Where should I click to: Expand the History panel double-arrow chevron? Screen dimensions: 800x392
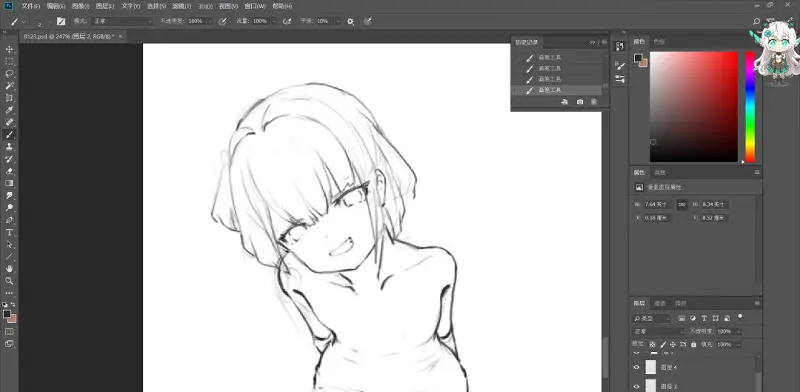point(592,42)
